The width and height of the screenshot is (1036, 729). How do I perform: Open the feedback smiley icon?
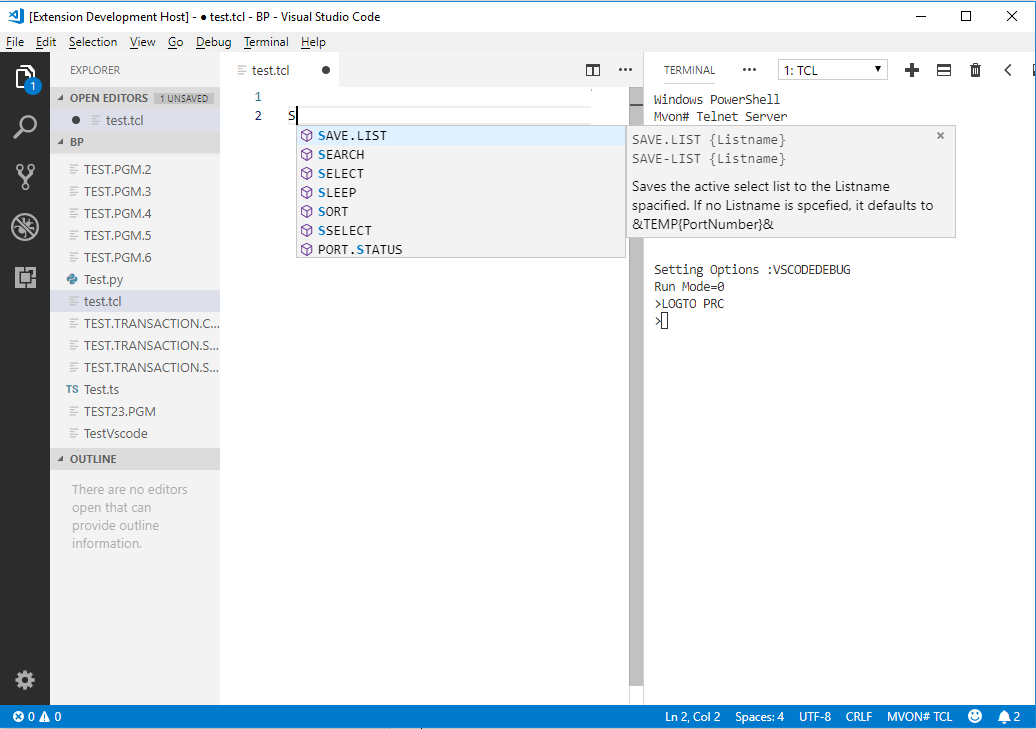pos(975,716)
